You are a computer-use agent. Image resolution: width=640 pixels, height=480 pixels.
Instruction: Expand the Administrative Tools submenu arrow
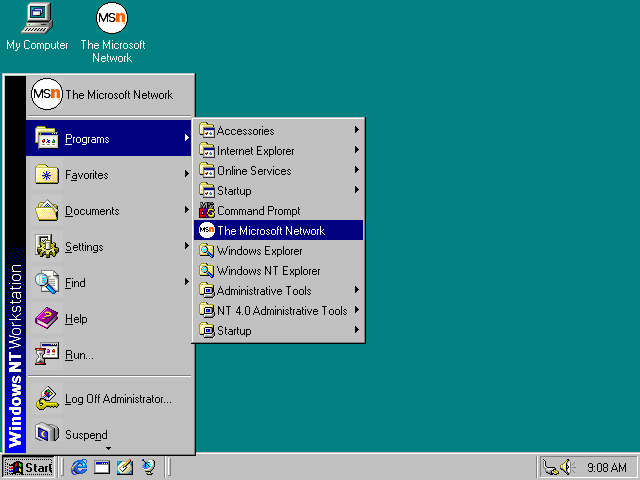[357, 290]
